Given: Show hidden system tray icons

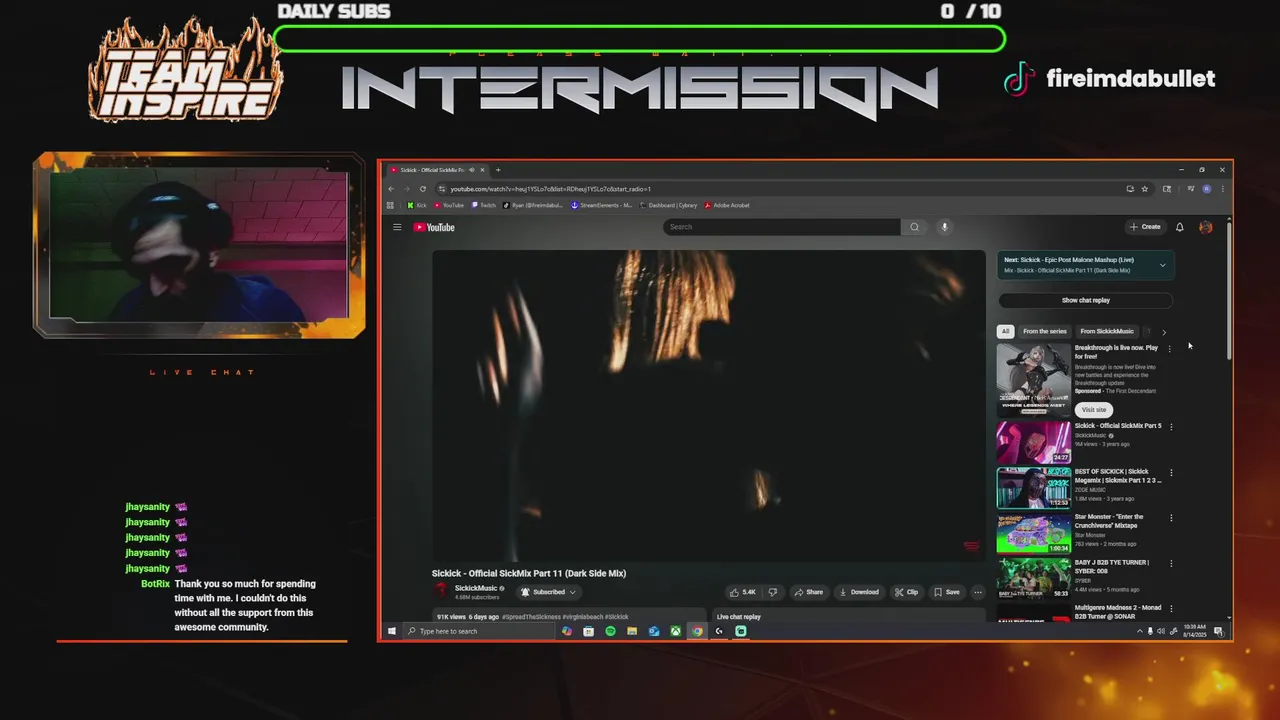Looking at the screenshot, I should [x=1138, y=631].
